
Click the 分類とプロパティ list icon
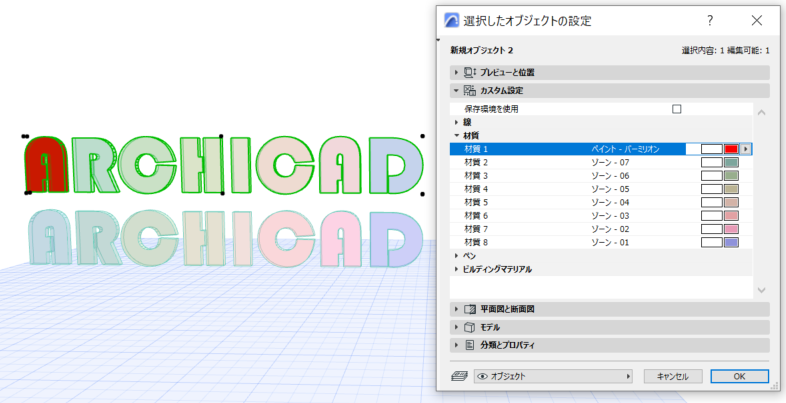470,345
